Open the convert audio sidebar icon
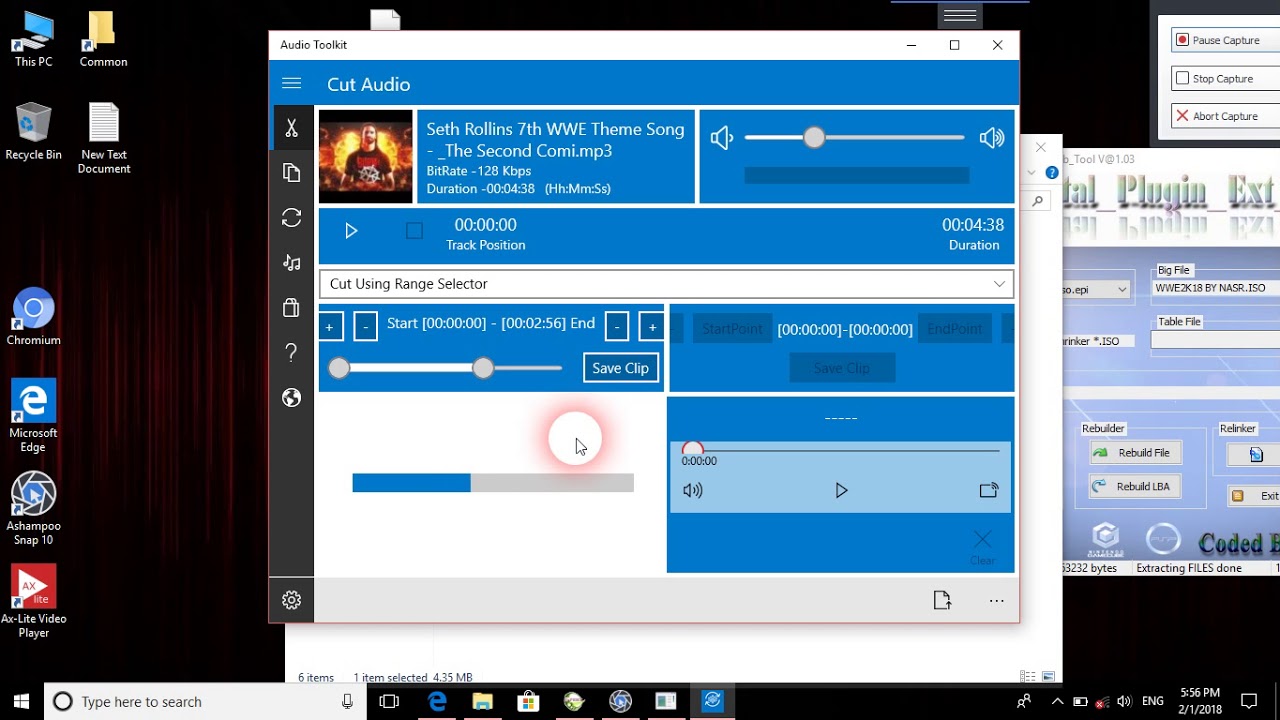 click(x=291, y=218)
